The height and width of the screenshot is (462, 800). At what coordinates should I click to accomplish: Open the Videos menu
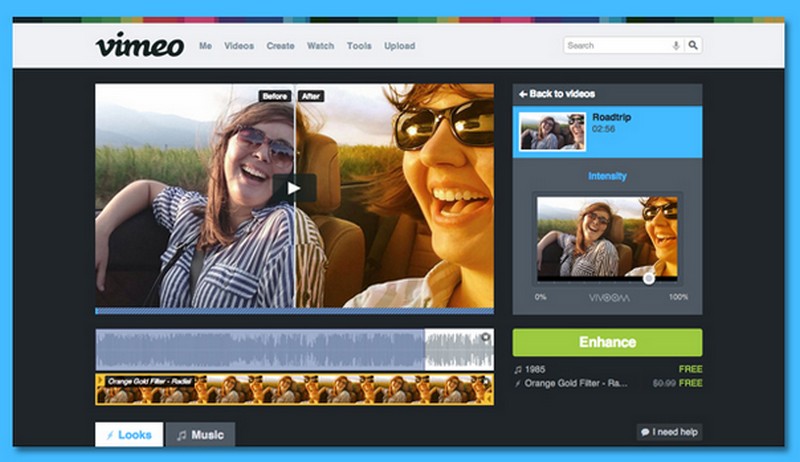pos(239,46)
